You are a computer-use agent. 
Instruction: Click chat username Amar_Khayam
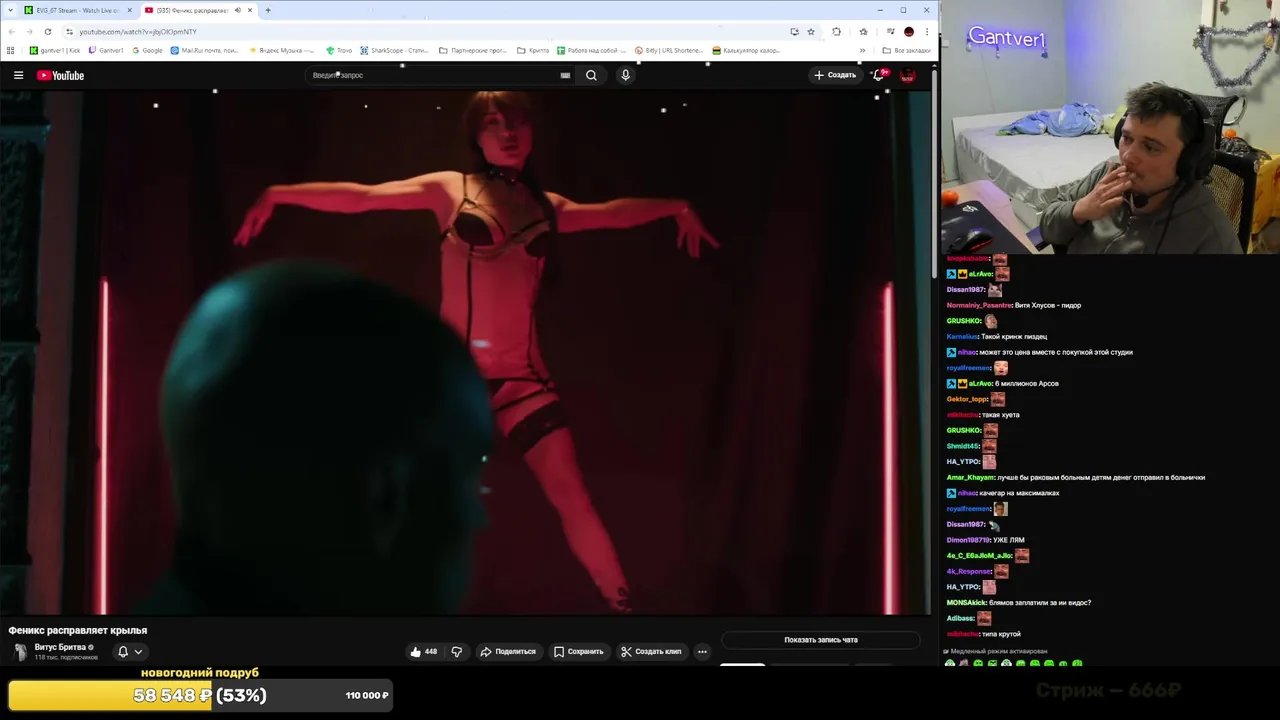pyautogui.click(x=971, y=477)
